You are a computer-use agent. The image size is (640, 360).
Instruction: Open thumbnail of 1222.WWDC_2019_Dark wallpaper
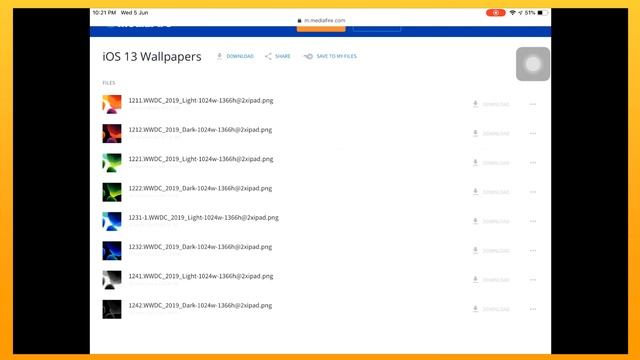112,192
